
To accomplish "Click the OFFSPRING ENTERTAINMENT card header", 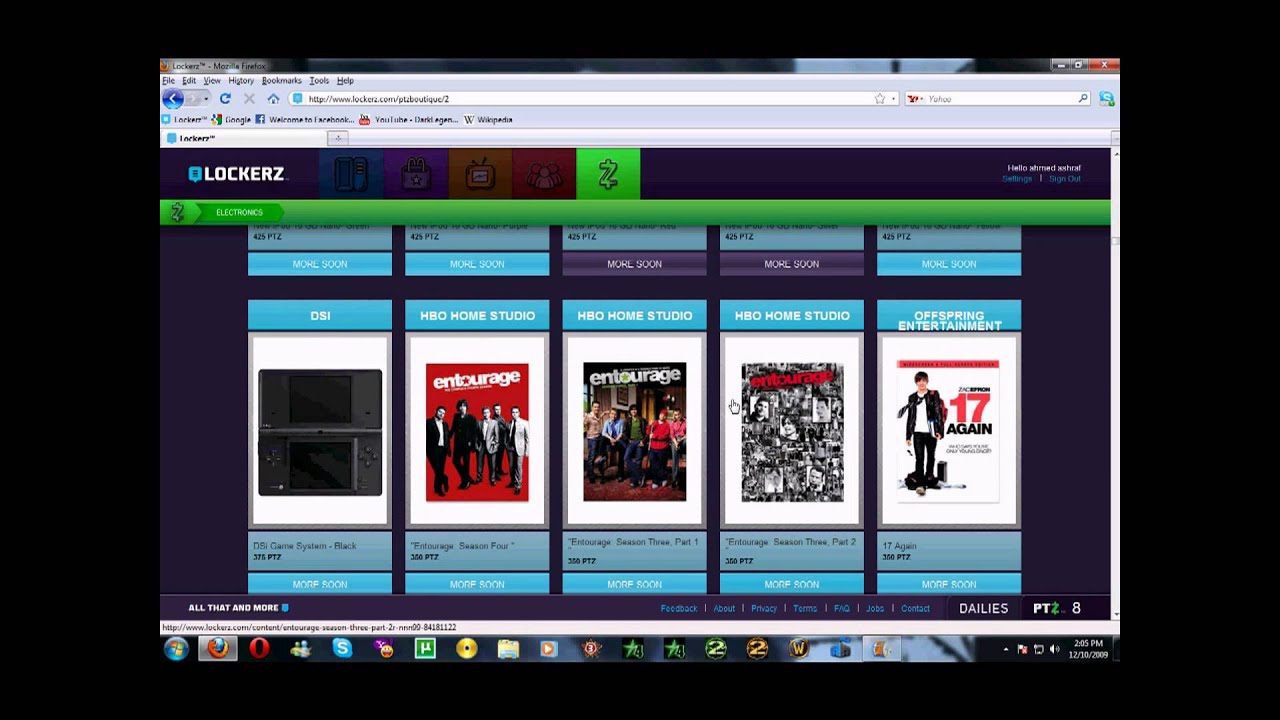I will [949, 316].
